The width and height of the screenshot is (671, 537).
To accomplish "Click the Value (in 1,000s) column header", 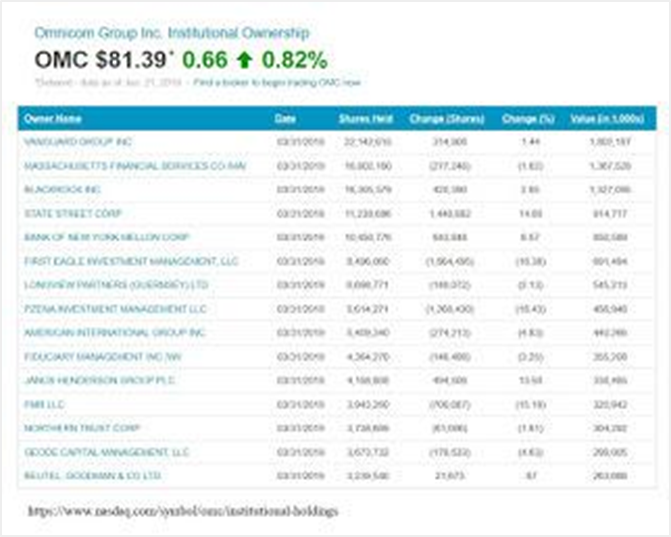I will point(607,119).
